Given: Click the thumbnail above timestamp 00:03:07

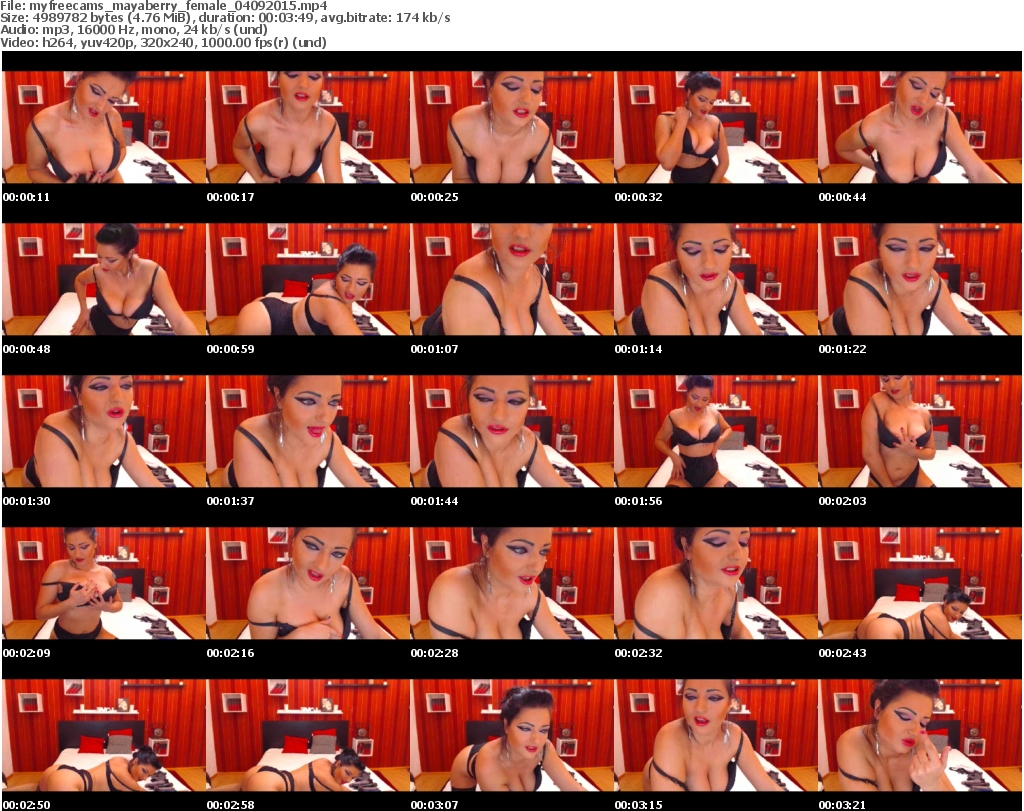Looking at the screenshot, I should pyautogui.click(x=512, y=735).
